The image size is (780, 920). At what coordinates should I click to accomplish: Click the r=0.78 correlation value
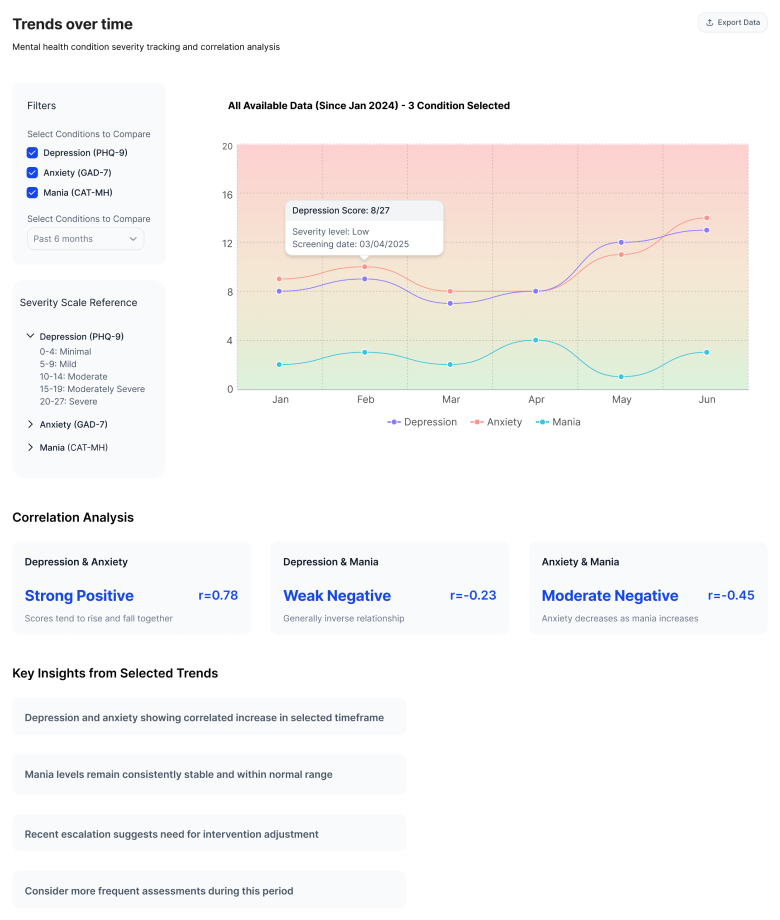tap(218, 596)
